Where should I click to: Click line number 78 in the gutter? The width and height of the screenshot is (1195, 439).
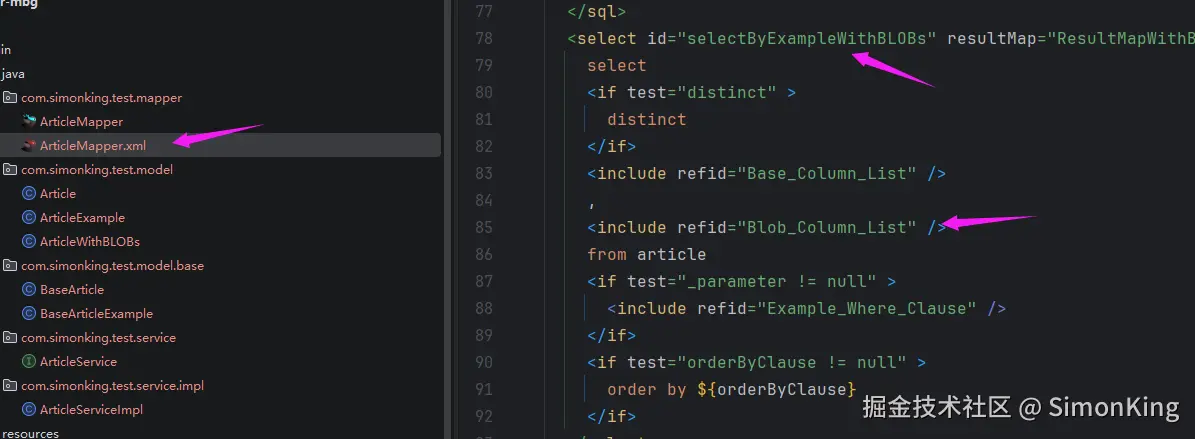click(484, 39)
